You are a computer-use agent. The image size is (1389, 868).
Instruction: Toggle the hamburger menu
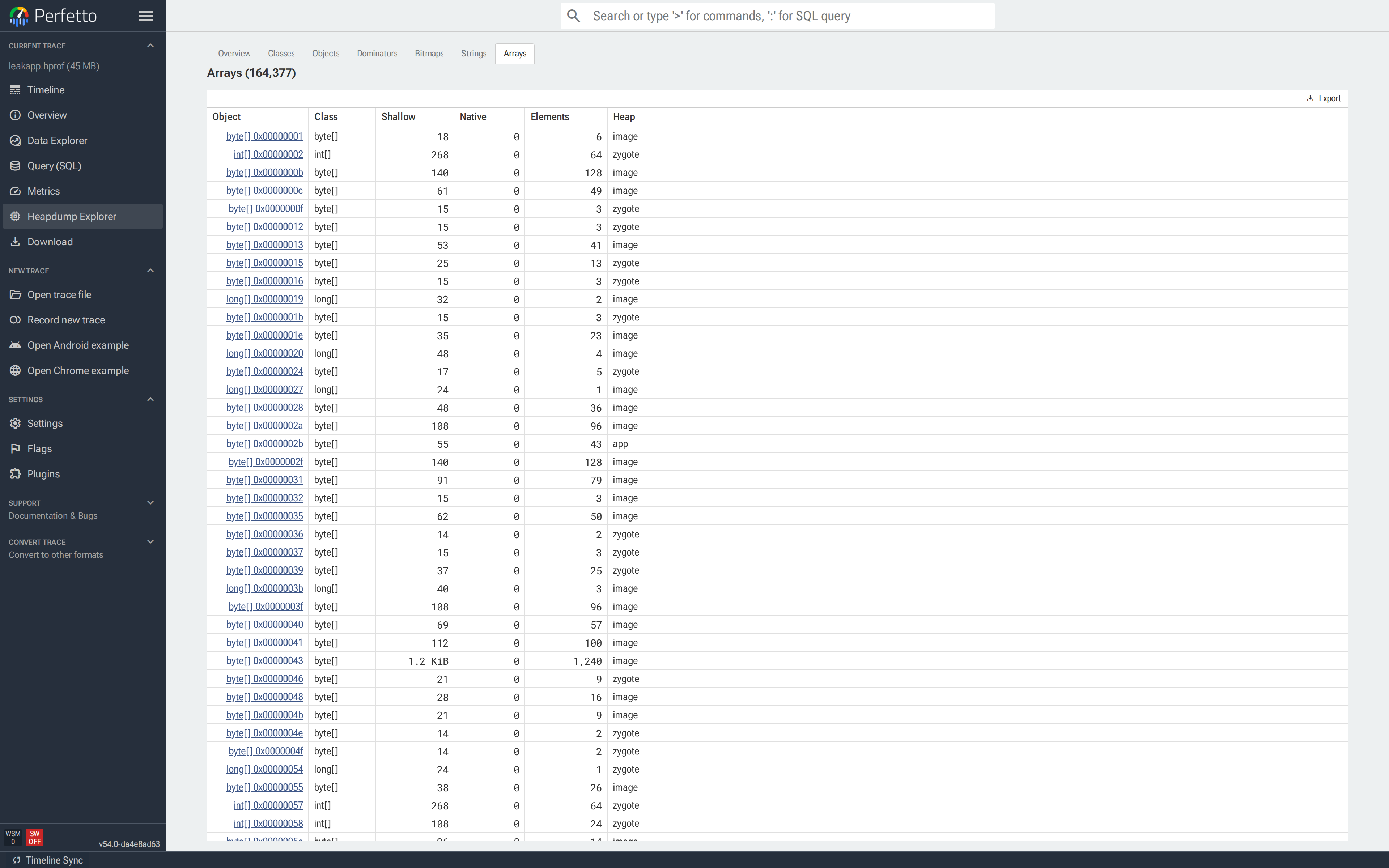pos(146,16)
